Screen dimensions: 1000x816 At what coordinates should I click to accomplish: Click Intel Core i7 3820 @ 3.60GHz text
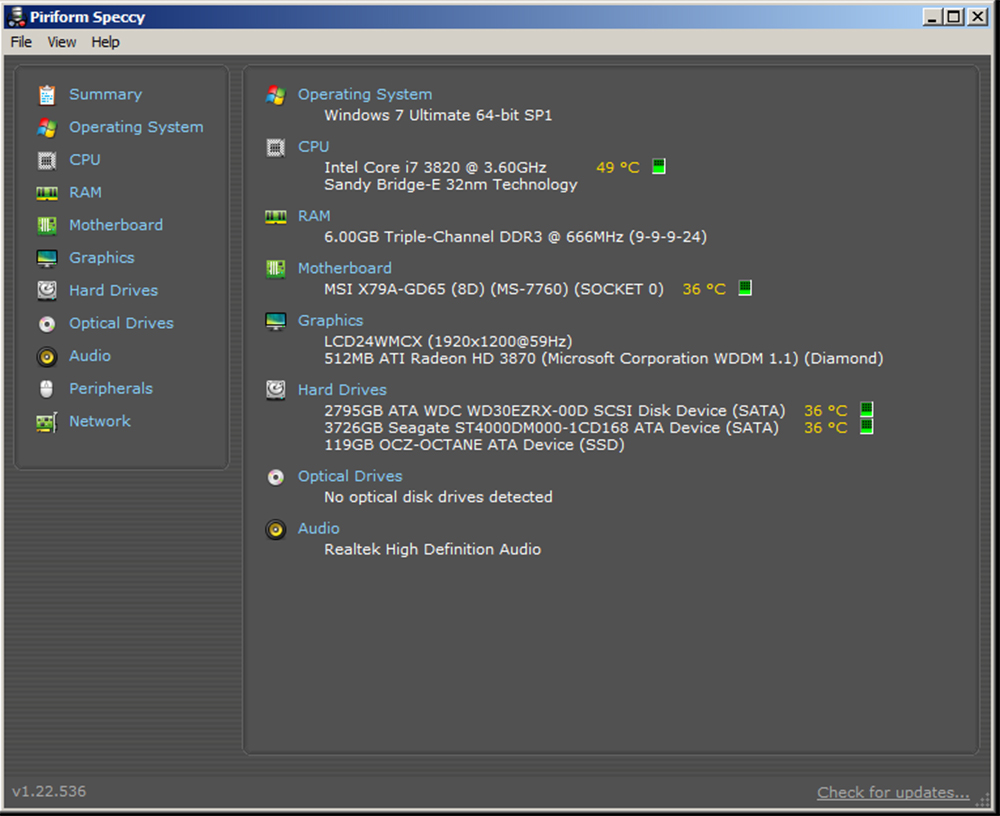[436, 168]
